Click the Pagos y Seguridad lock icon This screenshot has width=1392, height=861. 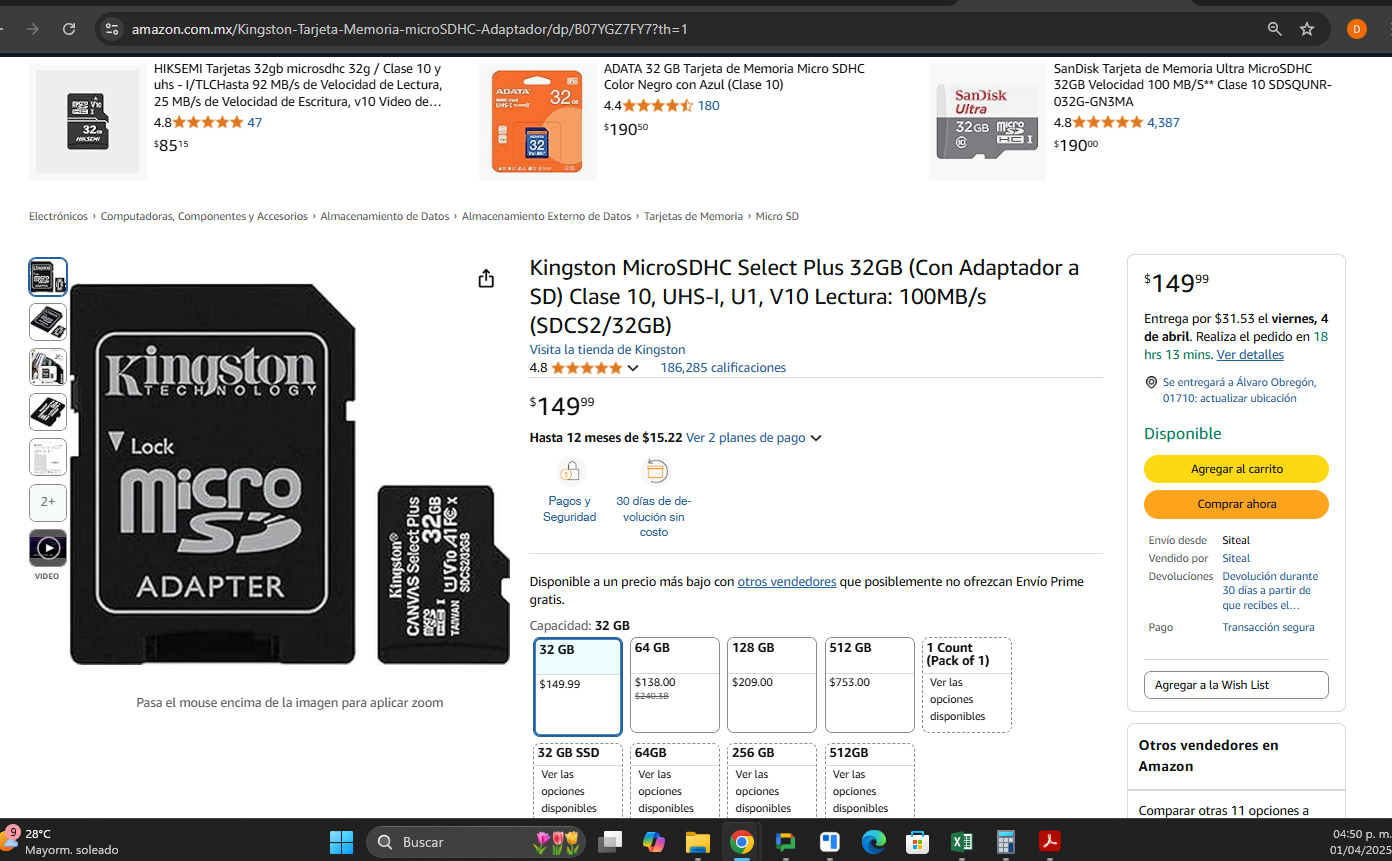(x=570, y=471)
